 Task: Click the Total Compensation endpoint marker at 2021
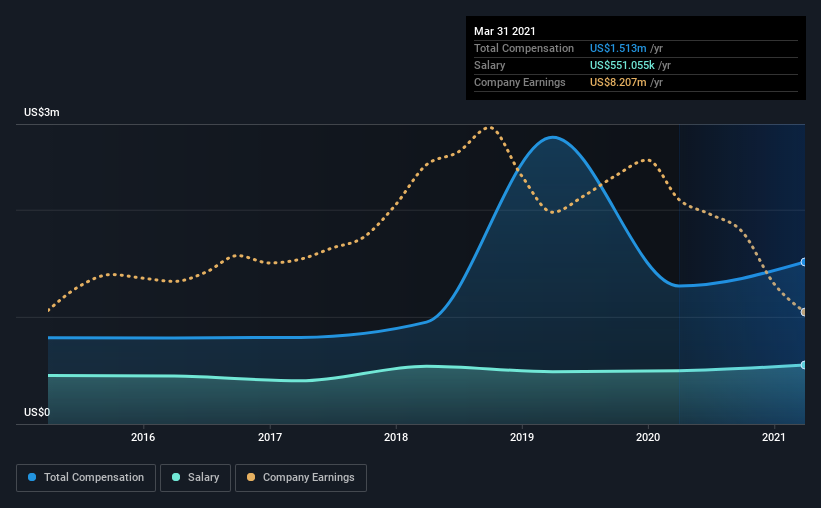(803, 262)
